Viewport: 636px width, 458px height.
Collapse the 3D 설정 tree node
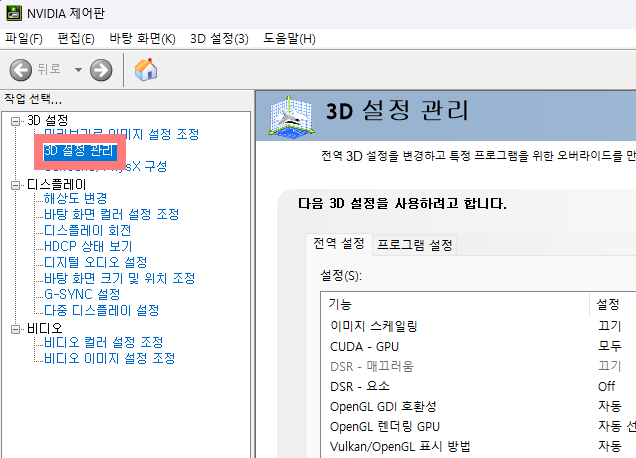[x=15, y=121]
